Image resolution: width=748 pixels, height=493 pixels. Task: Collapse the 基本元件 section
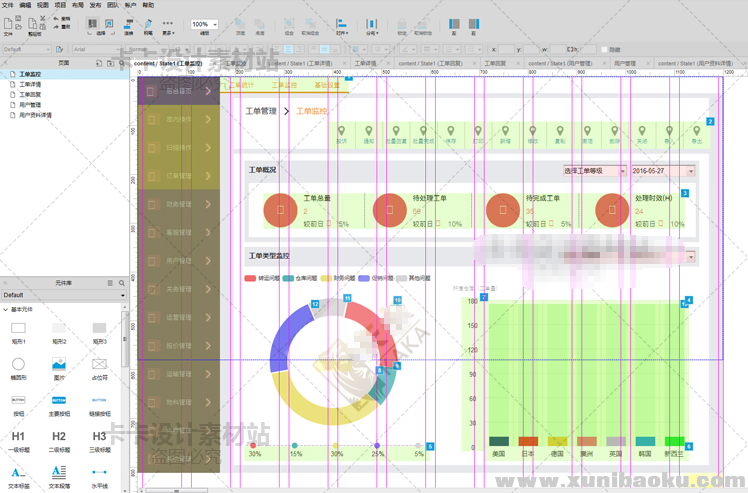5,309
